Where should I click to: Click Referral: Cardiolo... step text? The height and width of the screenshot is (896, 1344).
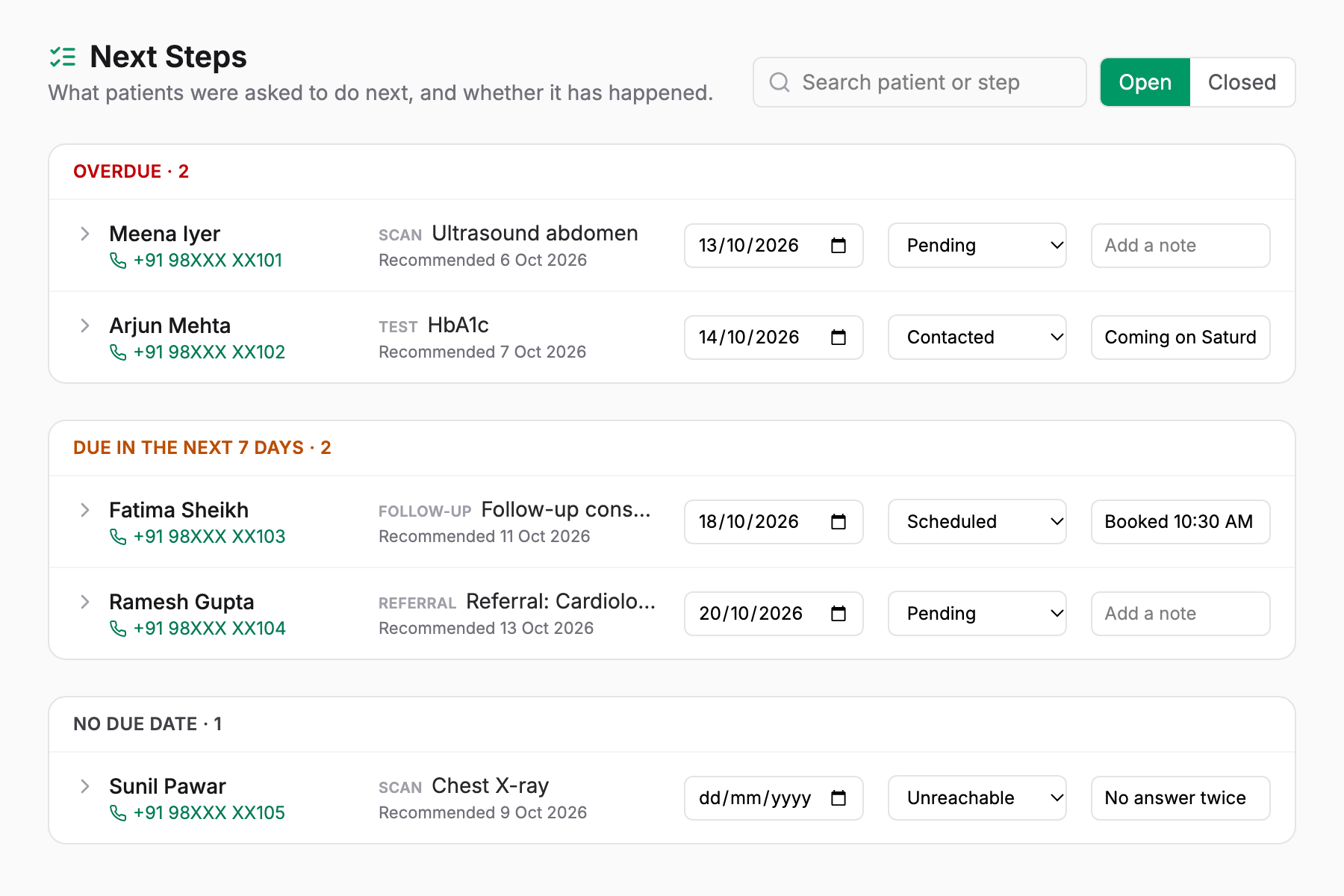click(561, 602)
